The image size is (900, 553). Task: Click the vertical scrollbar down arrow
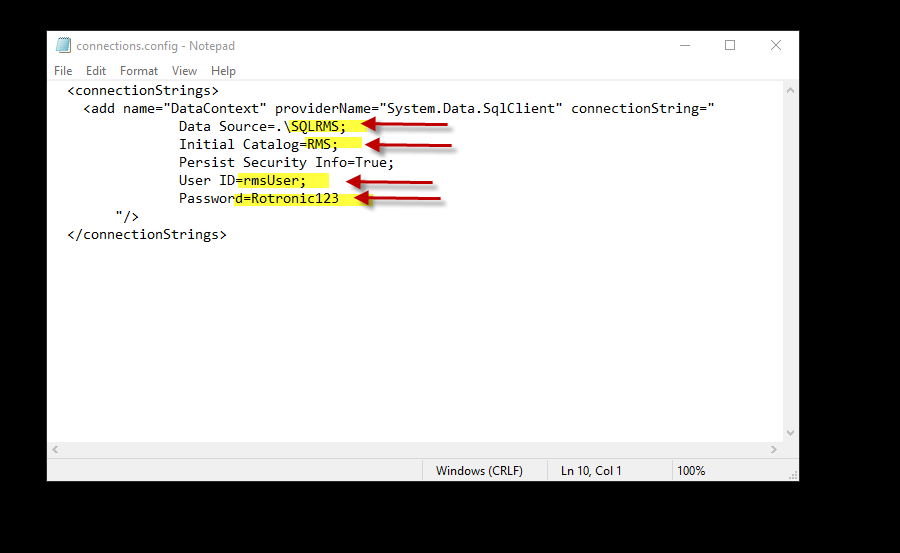(790, 433)
